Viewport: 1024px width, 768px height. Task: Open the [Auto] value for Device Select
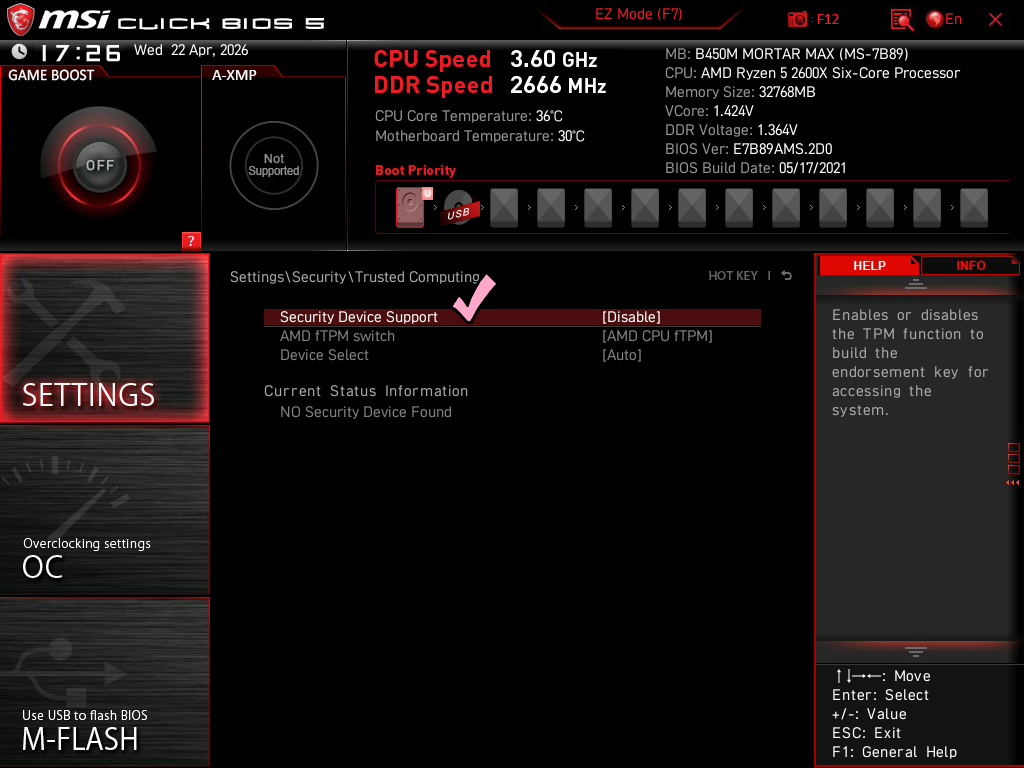pos(622,355)
